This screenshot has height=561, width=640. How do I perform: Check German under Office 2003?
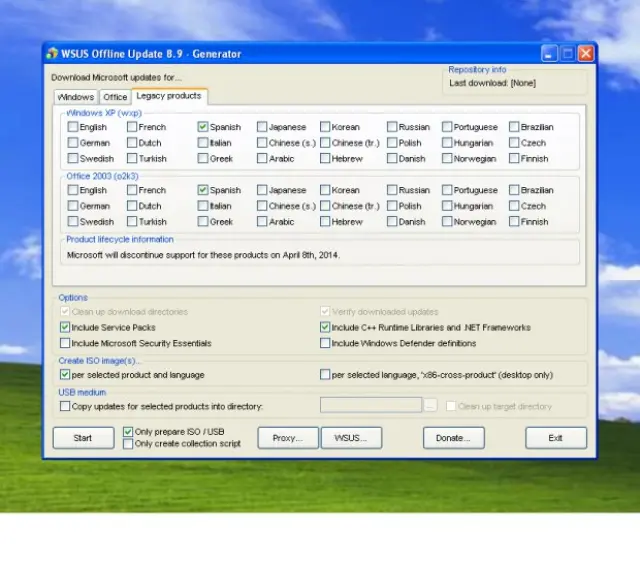click(x=73, y=206)
